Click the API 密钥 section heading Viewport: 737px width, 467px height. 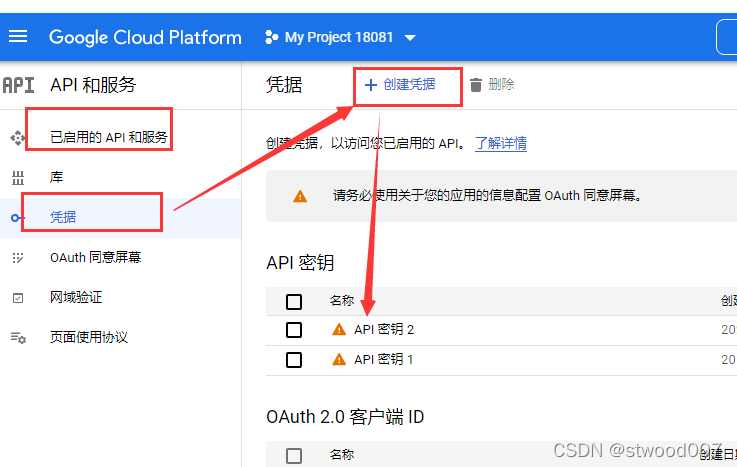pos(300,263)
